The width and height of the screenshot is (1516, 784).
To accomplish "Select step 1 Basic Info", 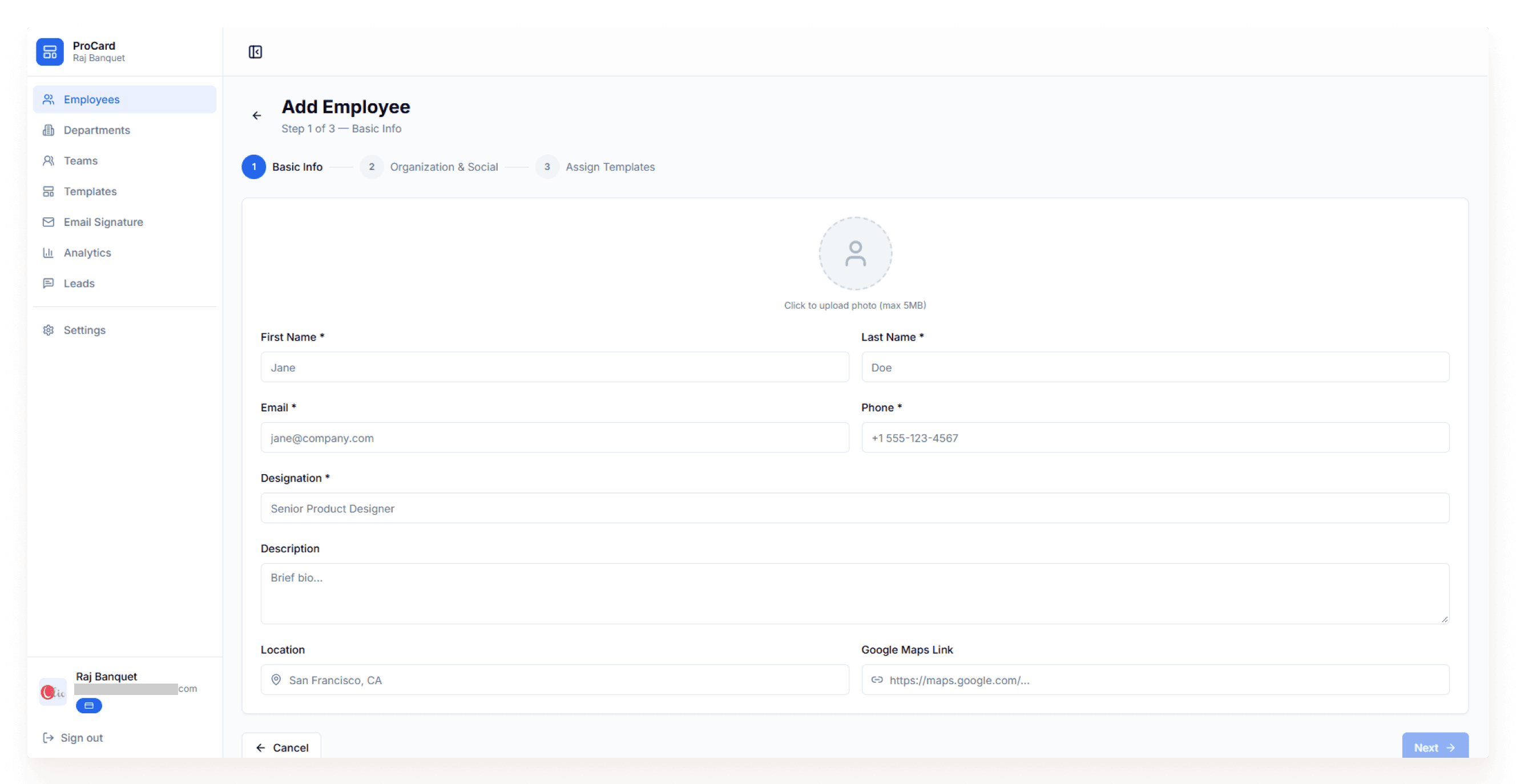I will [x=283, y=167].
